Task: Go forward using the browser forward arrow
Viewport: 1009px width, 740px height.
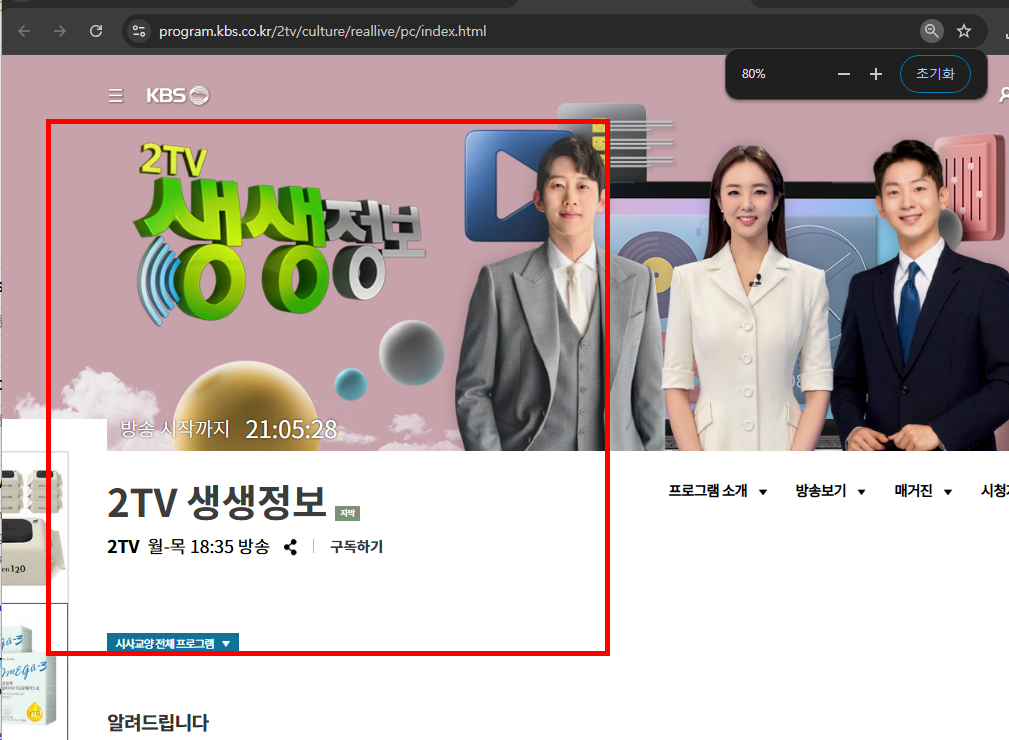Action: [59, 30]
